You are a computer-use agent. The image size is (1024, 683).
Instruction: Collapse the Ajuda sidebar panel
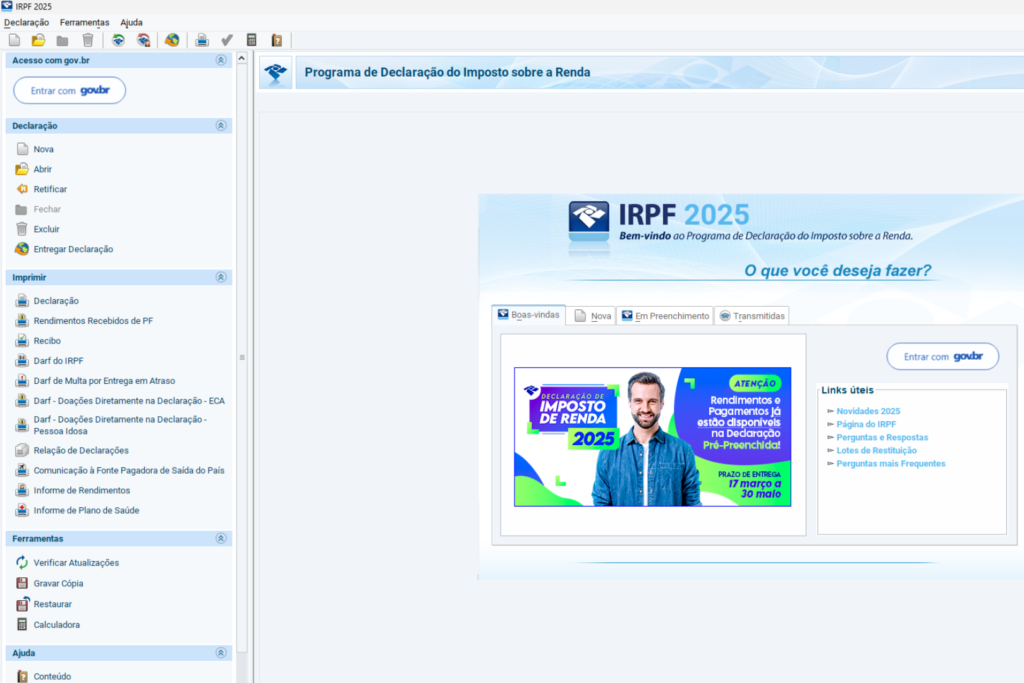tap(221, 652)
